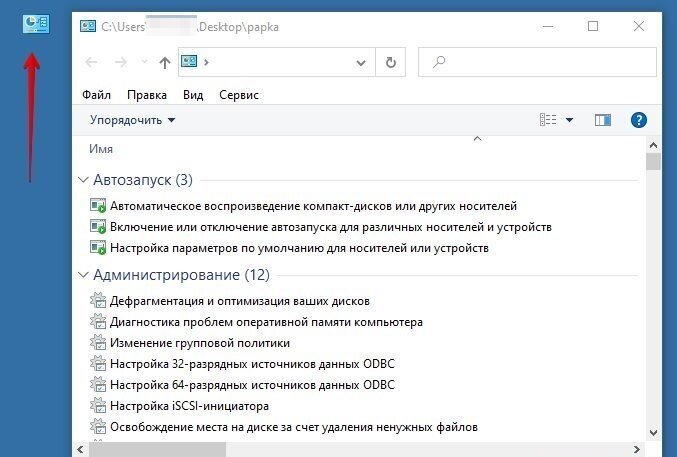The height and width of the screenshot is (457, 677).
Task: Click vertical scrollbar up arrow
Action: tap(653, 146)
